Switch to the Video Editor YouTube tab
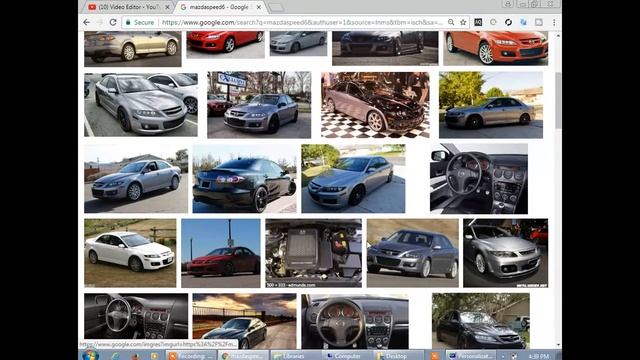The width and height of the screenshot is (640, 360). click(129, 7)
